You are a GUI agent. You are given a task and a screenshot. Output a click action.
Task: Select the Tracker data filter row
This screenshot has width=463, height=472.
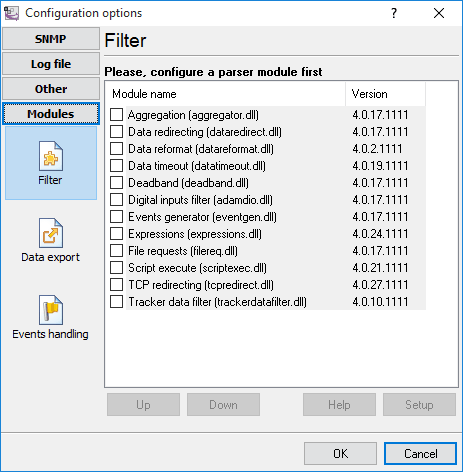click(268, 302)
